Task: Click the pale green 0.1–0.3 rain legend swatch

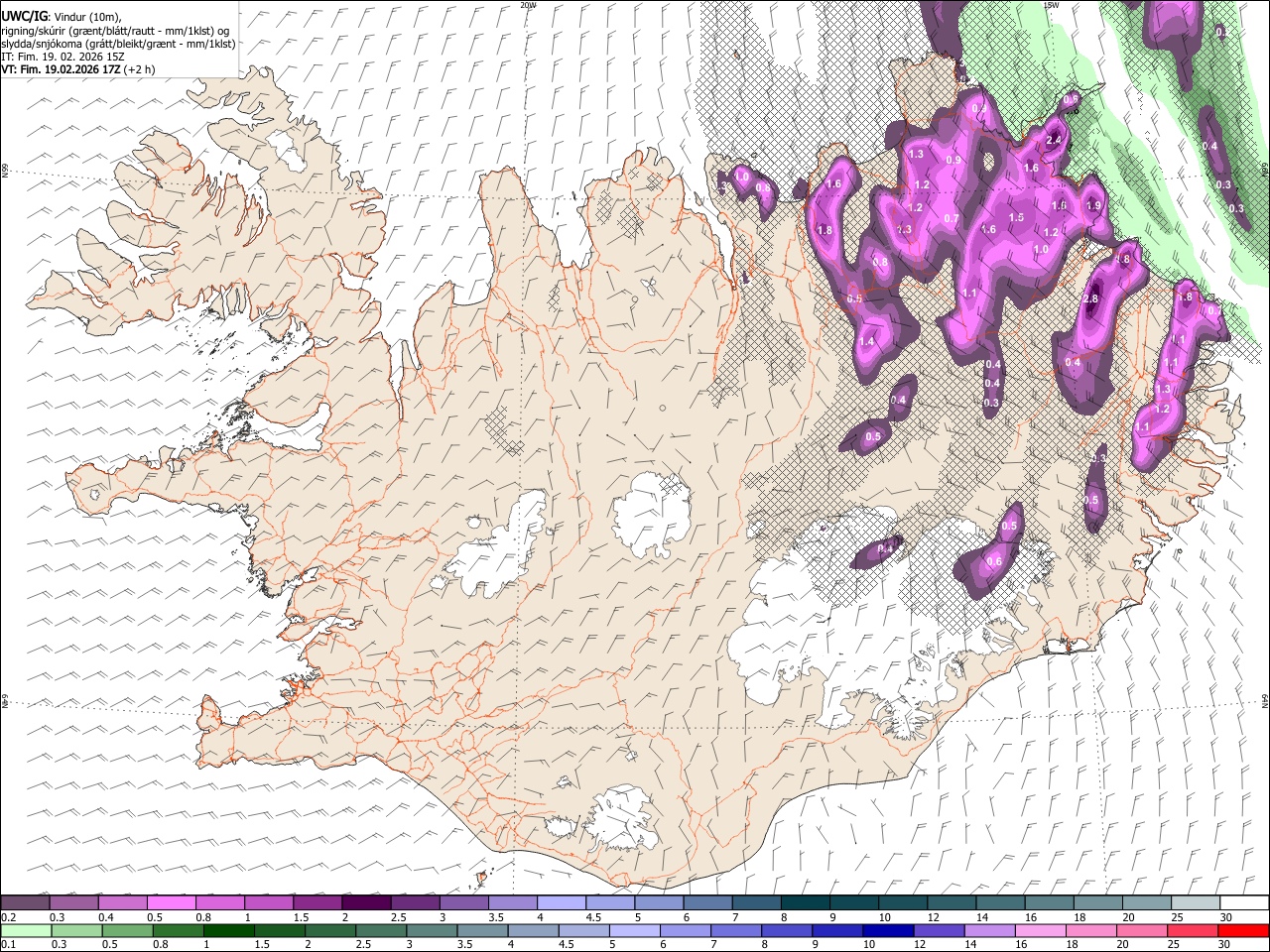Action: (x=26, y=931)
